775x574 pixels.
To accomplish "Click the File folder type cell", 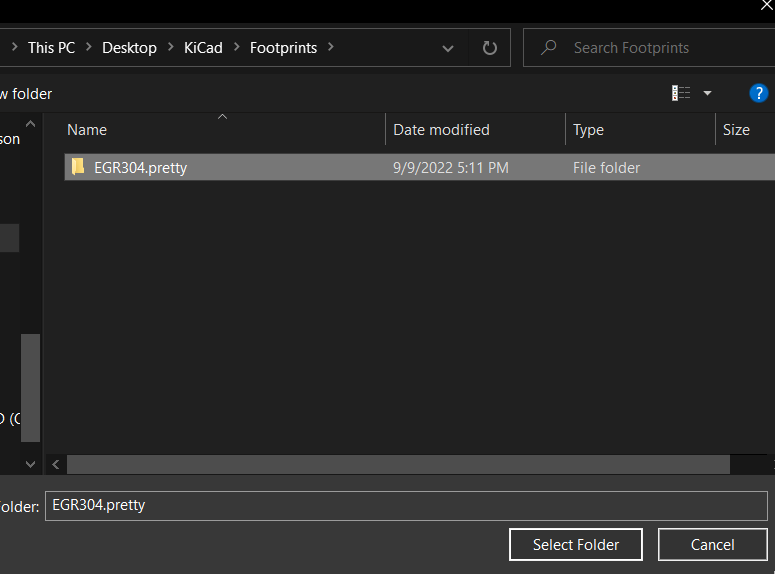I will tap(606, 168).
